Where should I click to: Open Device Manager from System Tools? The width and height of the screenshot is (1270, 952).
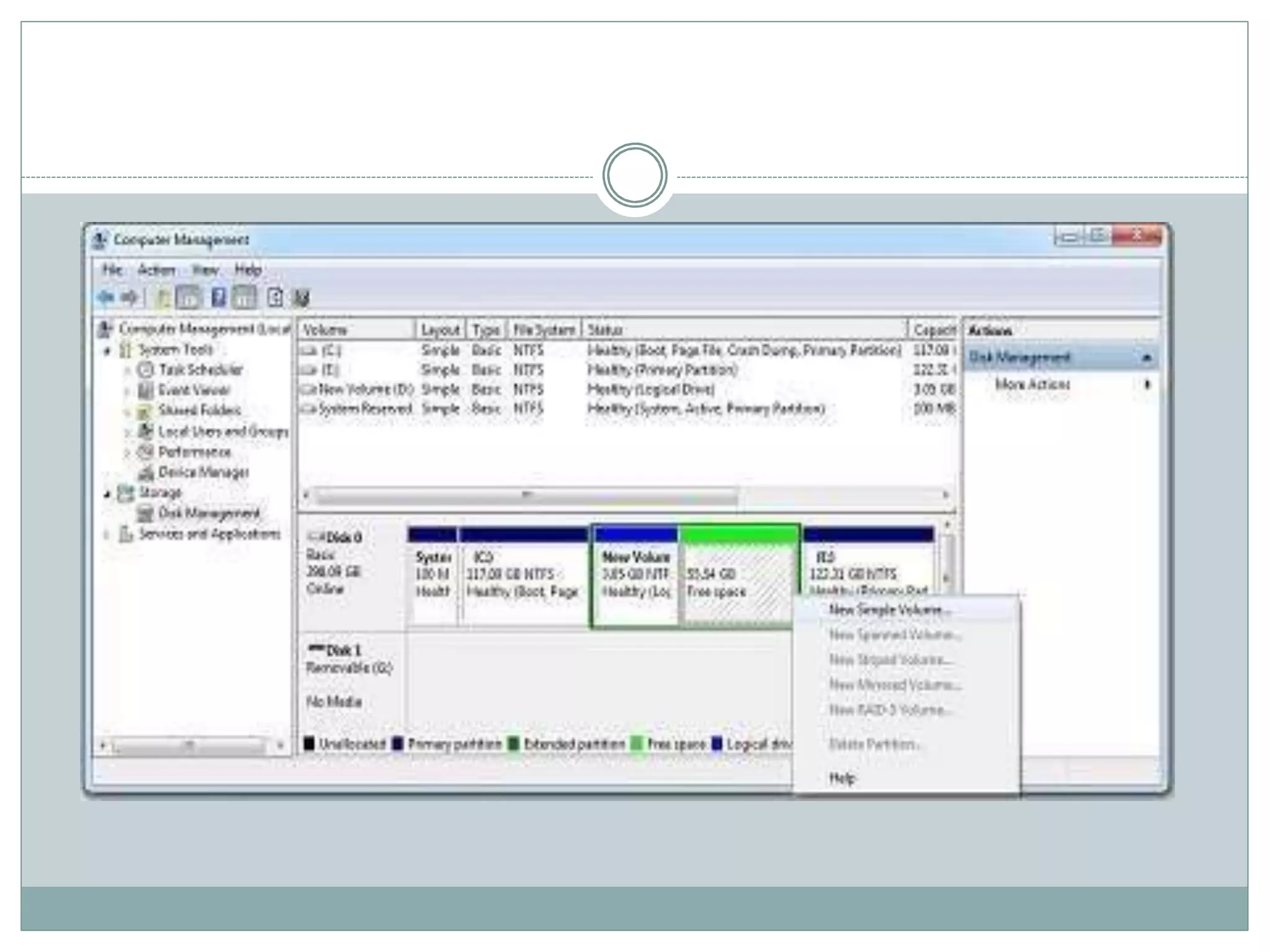pyautogui.click(x=203, y=472)
